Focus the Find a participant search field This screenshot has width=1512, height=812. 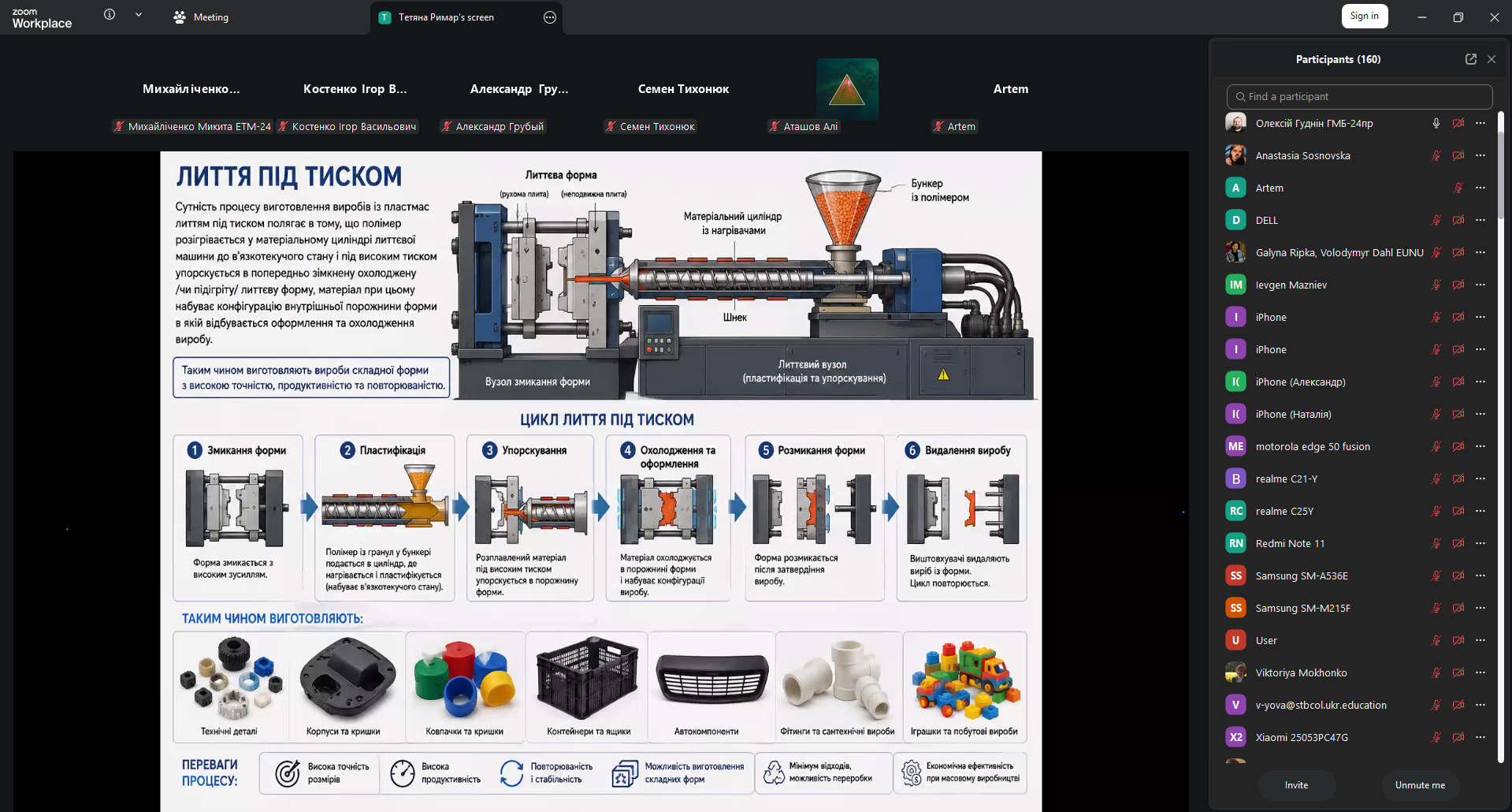[x=1359, y=97]
